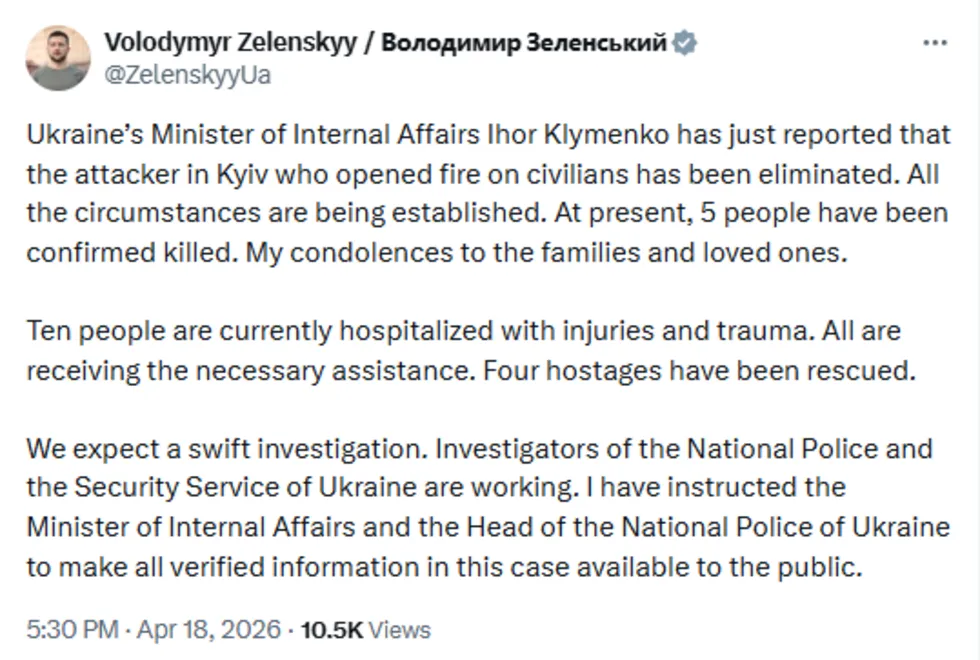Click the phrase attacker in Kyiv
The width and height of the screenshot is (980, 660).
click(x=172, y=174)
